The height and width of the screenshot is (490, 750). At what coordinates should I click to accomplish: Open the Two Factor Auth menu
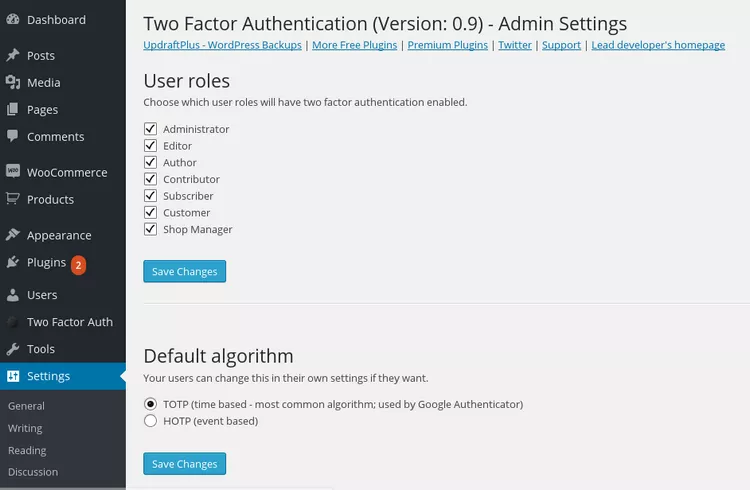pos(69,322)
